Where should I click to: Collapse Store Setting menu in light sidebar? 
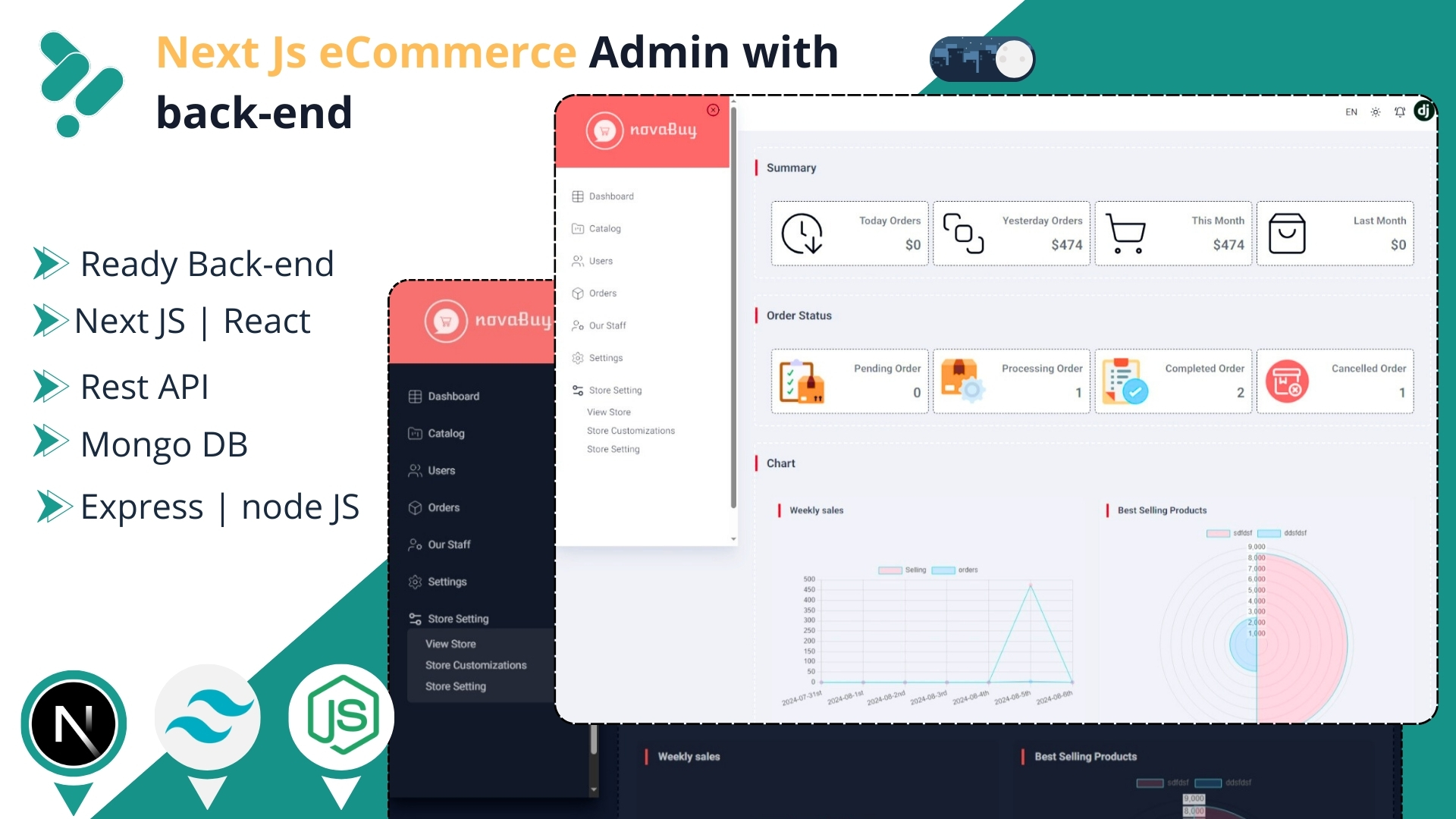pyautogui.click(x=615, y=391)
